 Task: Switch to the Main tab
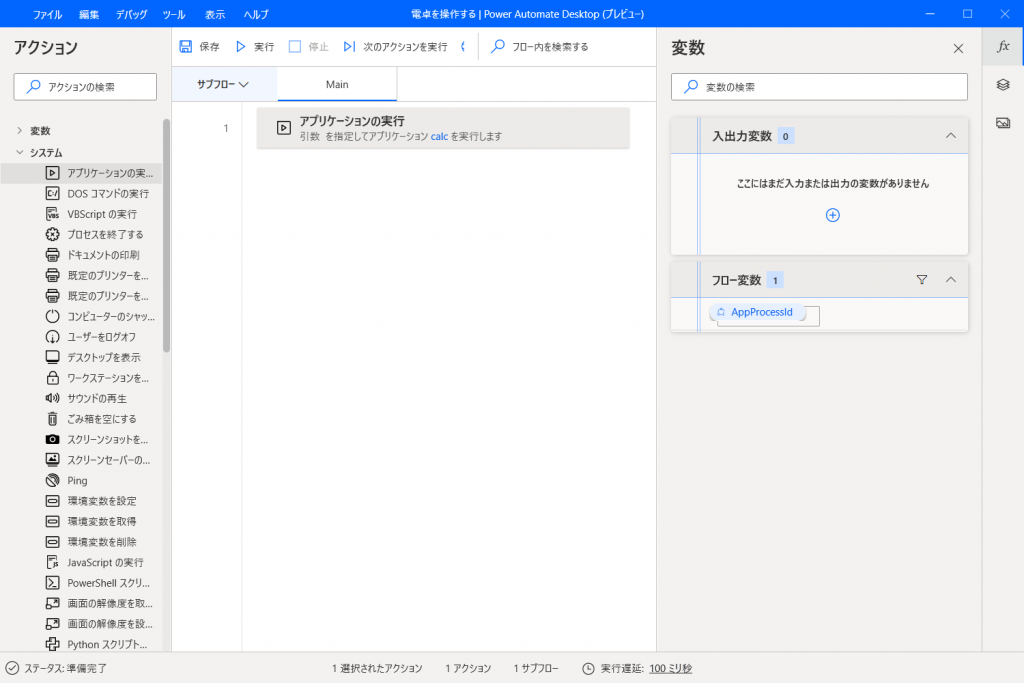coord(337,84)
